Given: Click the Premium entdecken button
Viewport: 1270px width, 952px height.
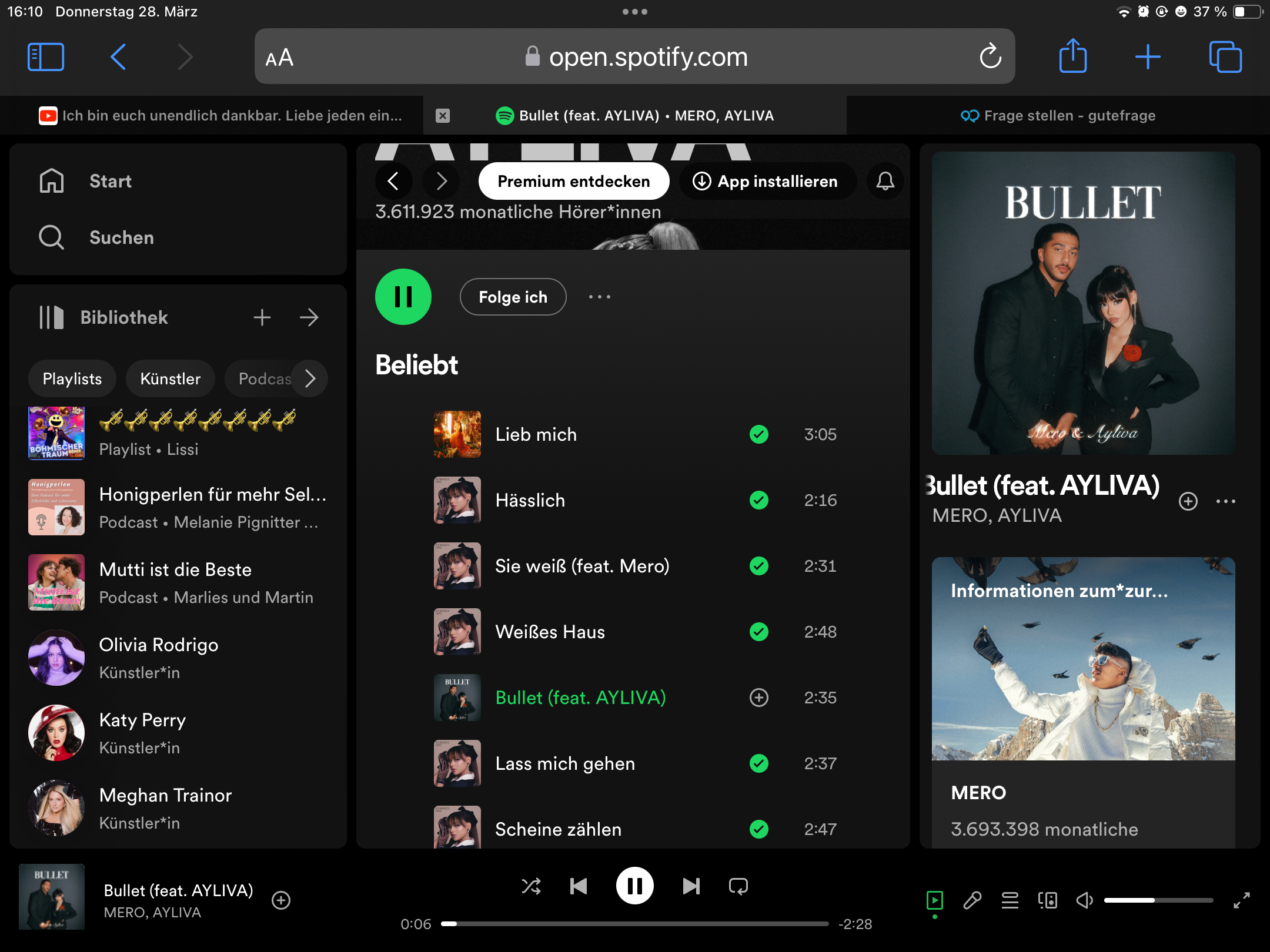Looking at the screenshot, I should click(573, 181).
